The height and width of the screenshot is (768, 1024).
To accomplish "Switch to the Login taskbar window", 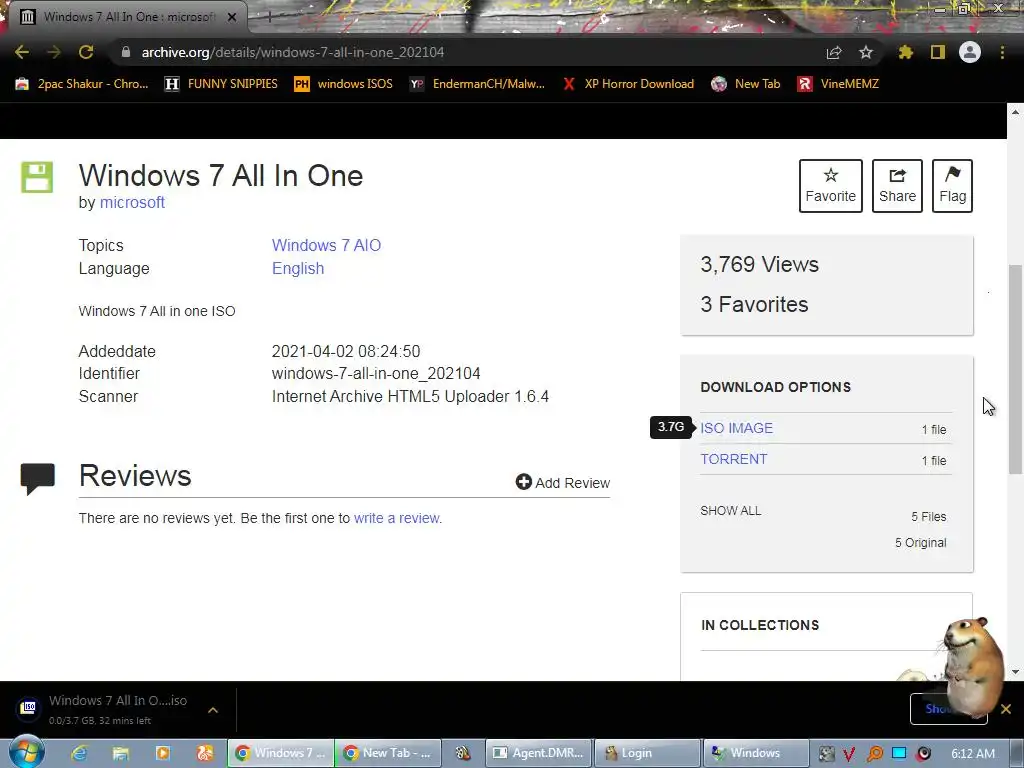I will [646, 753].
